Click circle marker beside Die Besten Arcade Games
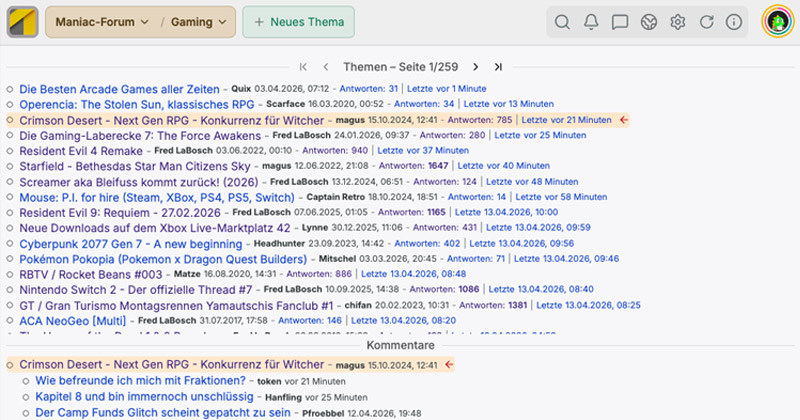The width and height of the screenshot is (800, 420). point(10,89)
